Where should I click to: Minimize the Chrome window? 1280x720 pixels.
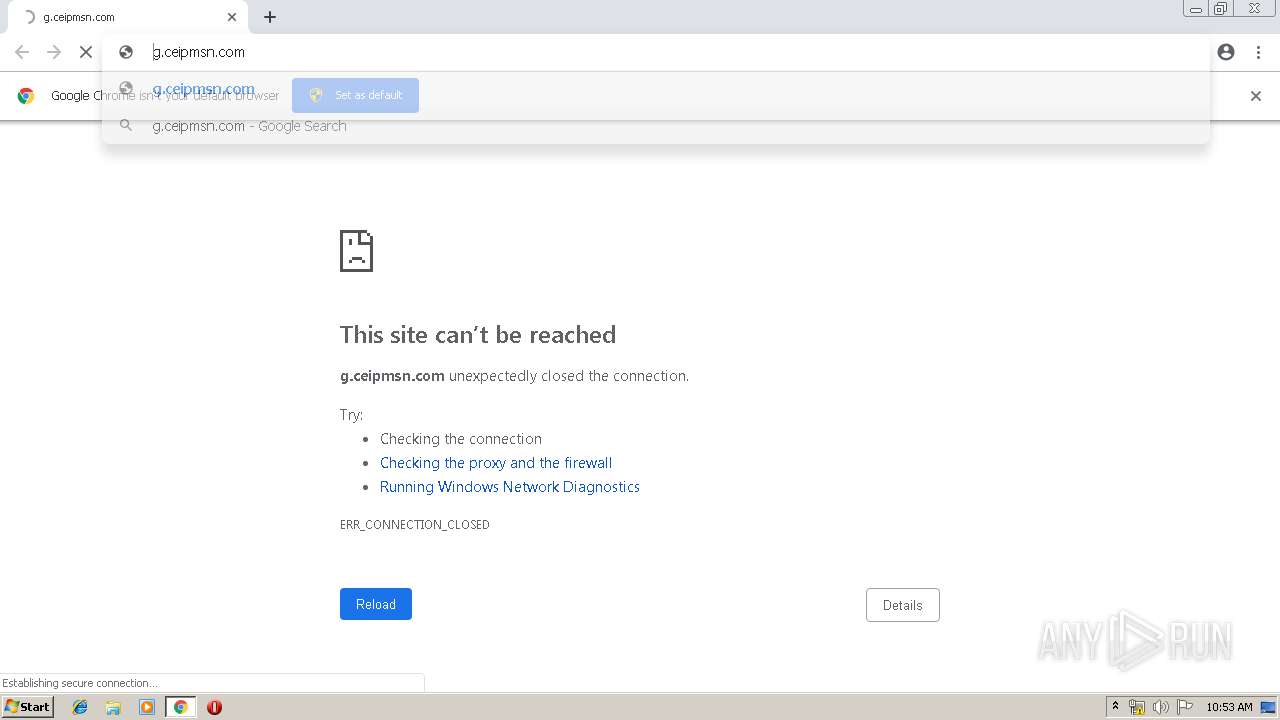pos(1196,9)
